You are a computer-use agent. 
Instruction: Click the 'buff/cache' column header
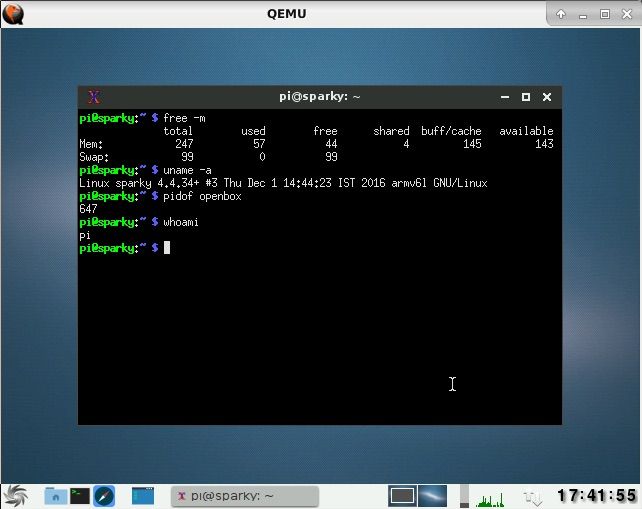click(451, 131)
